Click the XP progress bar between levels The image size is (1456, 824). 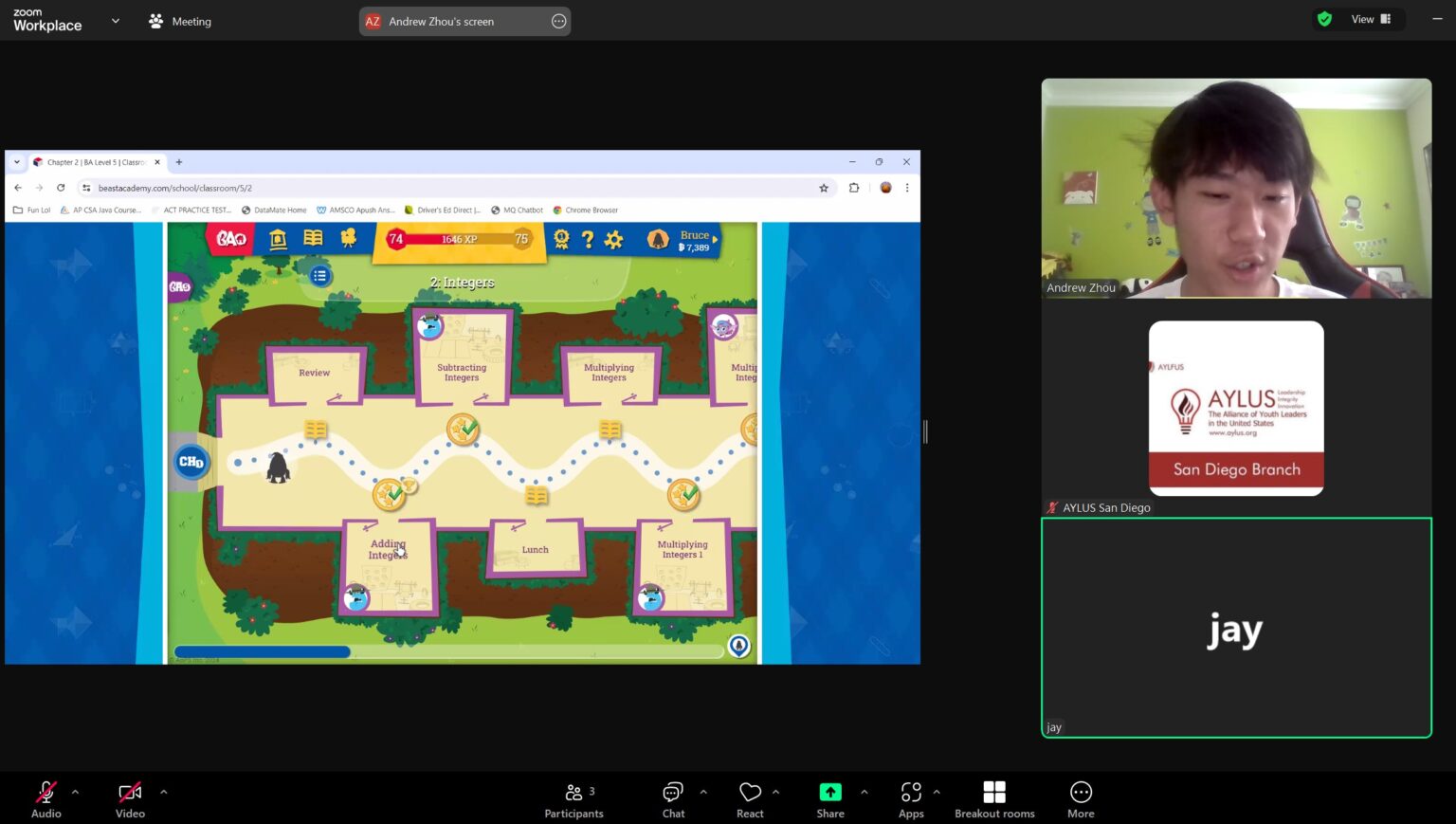click(x=459, y=239)
